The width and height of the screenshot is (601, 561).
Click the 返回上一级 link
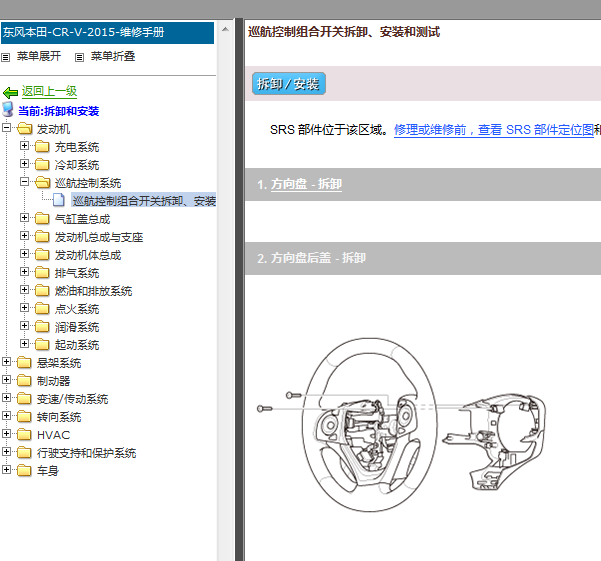click(49, 91)
